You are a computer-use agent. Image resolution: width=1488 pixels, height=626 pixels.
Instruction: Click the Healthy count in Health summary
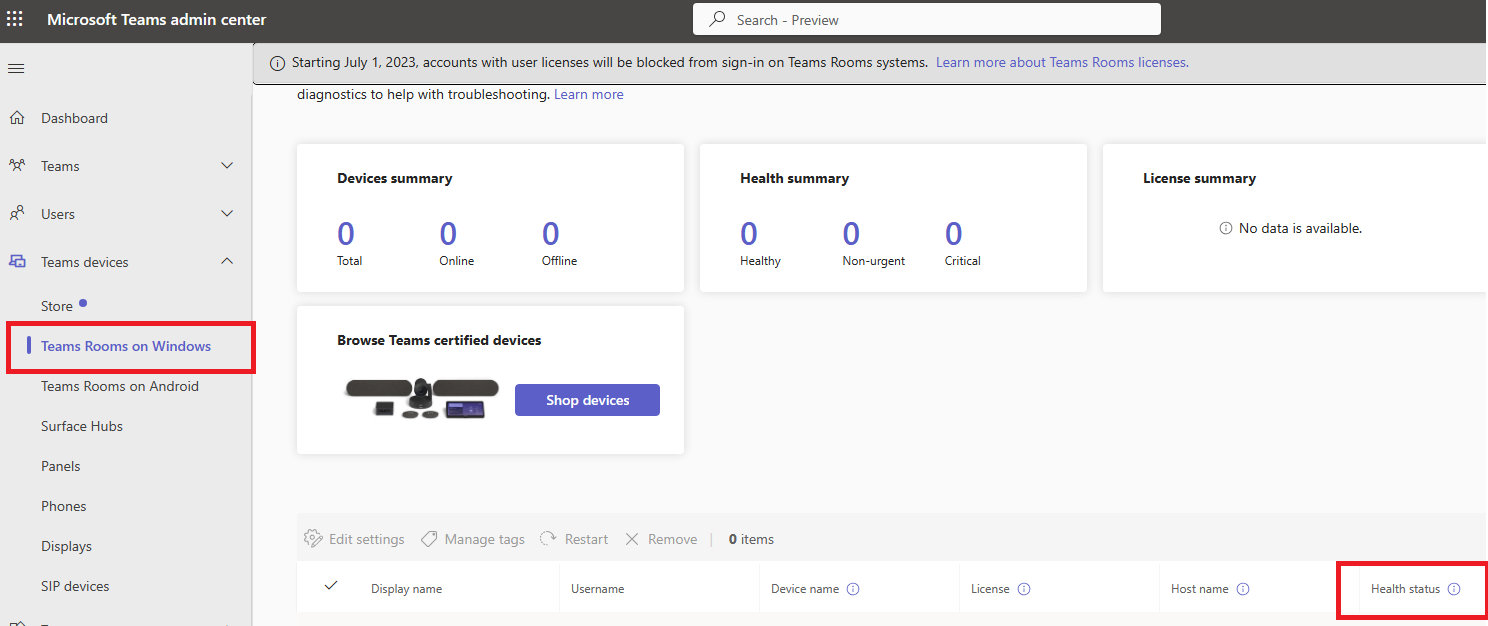749,234
